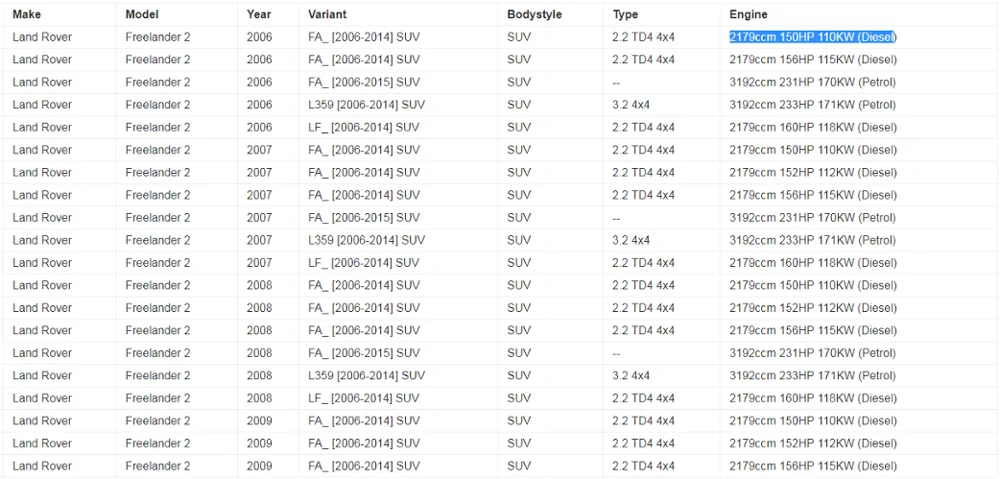This screenshot has height=479, width=1000.
Task: Select the 2009 row's 150HP 110KW engine cell
Action: pos(812,421)
